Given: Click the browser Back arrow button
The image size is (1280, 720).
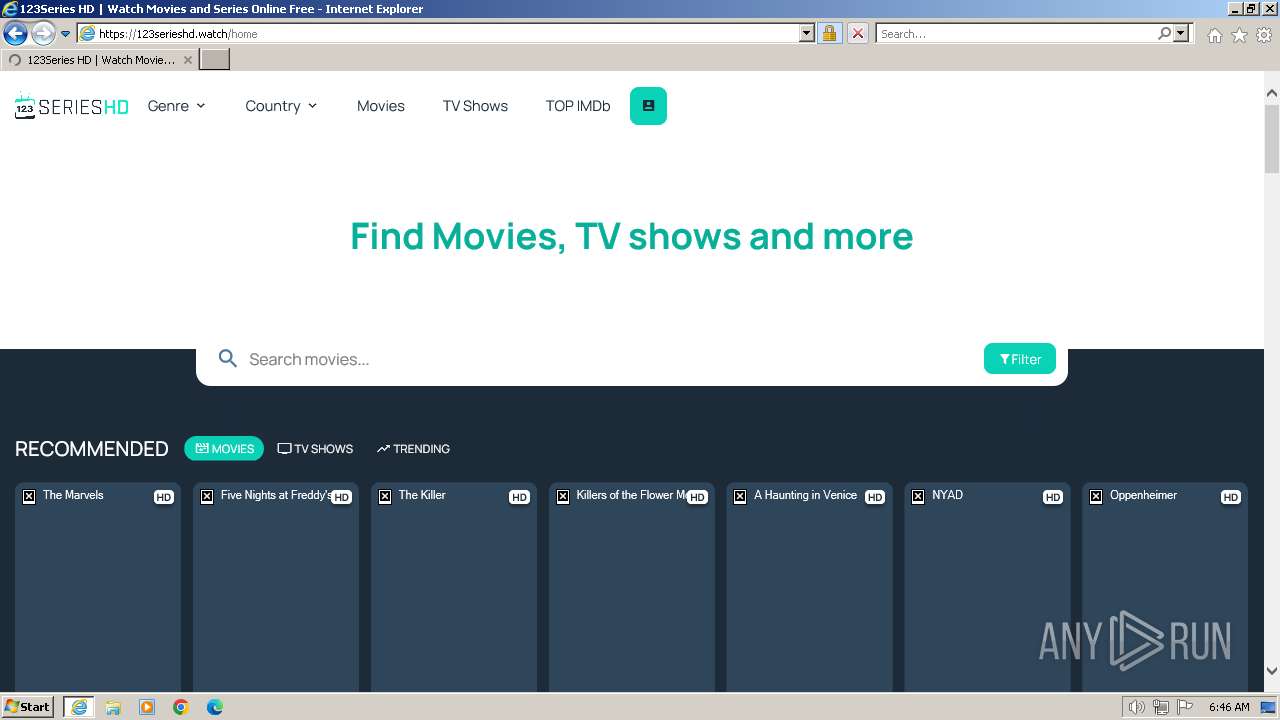Looking at the screenshot, I should click(x=15, y=34).
